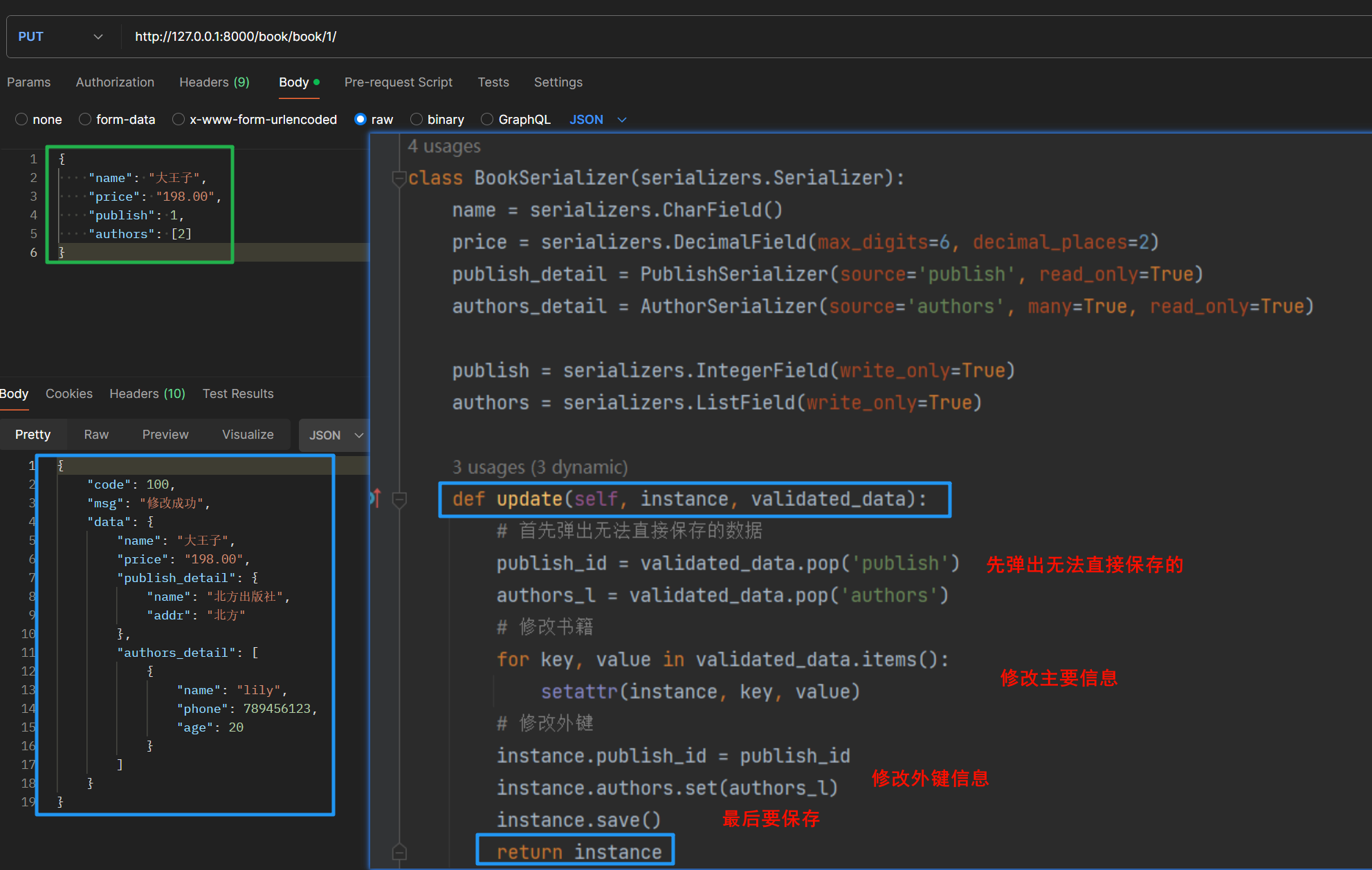1372x870 pixels.
Task: Click the "age": 20 response line
Action: 210,727
